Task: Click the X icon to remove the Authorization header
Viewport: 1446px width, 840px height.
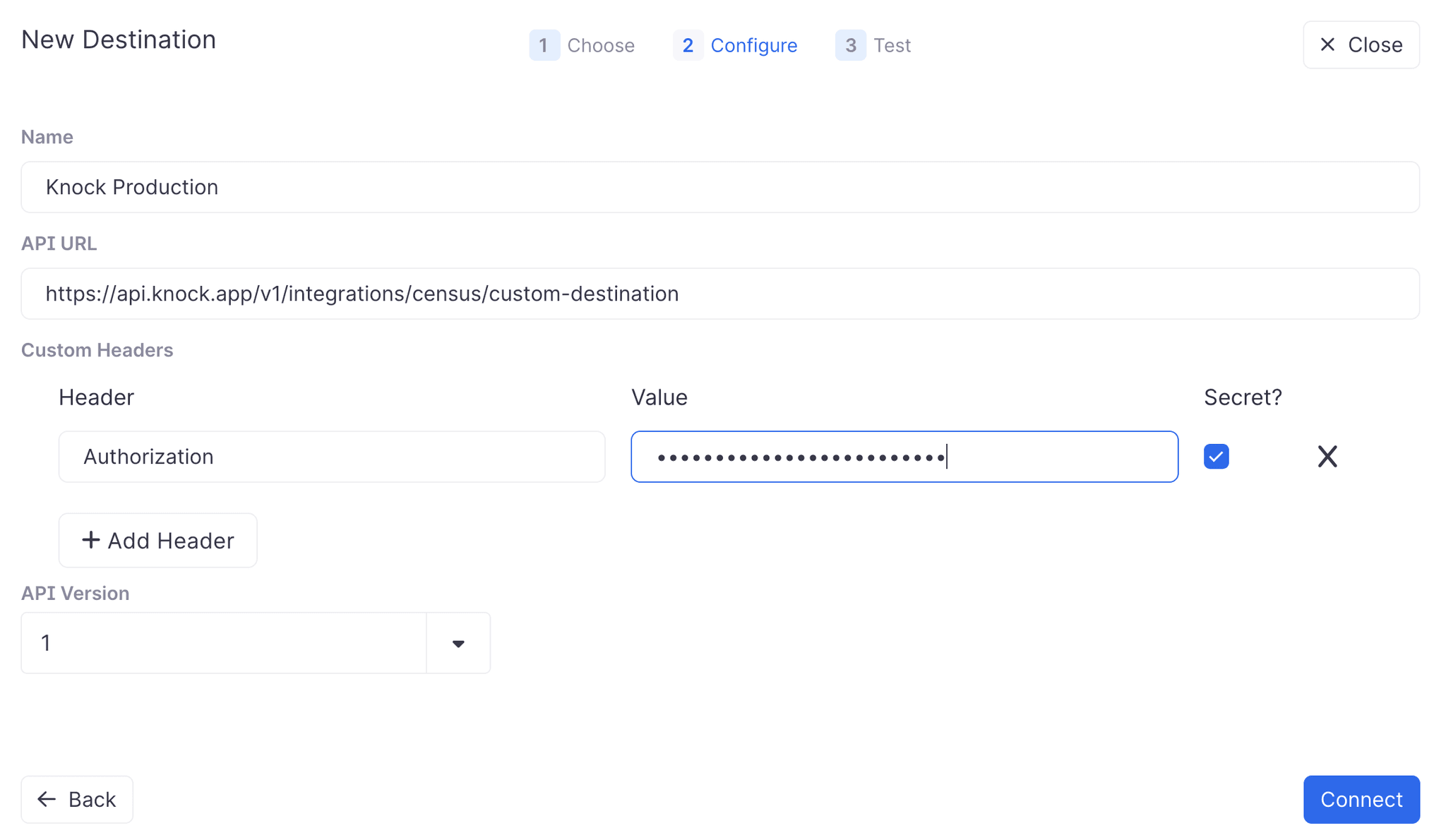Action: [1328, 457]
